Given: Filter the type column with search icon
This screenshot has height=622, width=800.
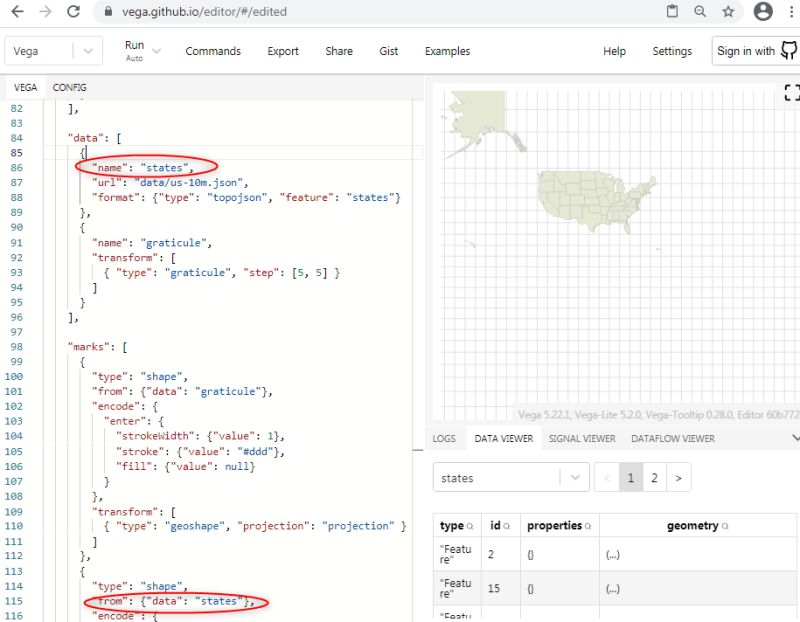Looking at the screenshot, I should tap(470, 526).
